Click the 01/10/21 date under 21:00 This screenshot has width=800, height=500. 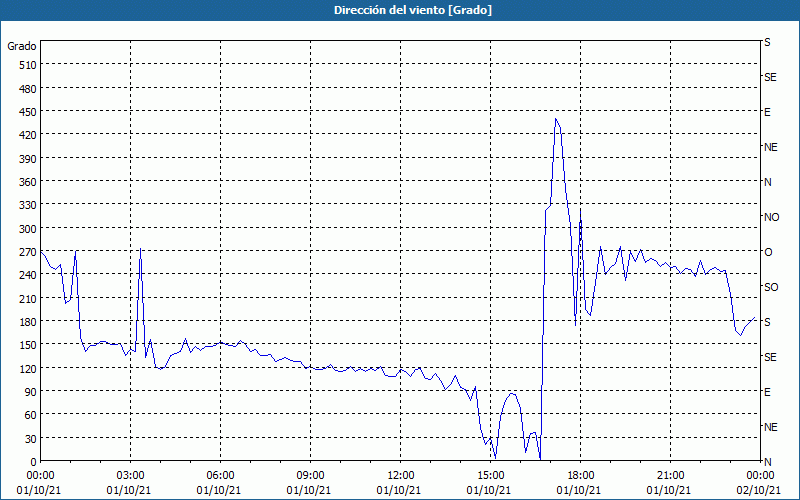pos(669,490)
